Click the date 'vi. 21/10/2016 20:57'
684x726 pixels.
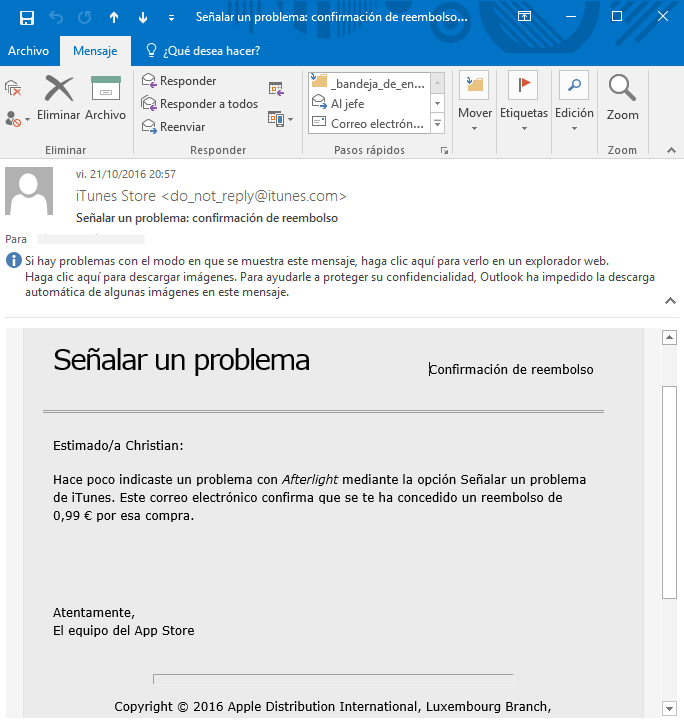(126, 174)
